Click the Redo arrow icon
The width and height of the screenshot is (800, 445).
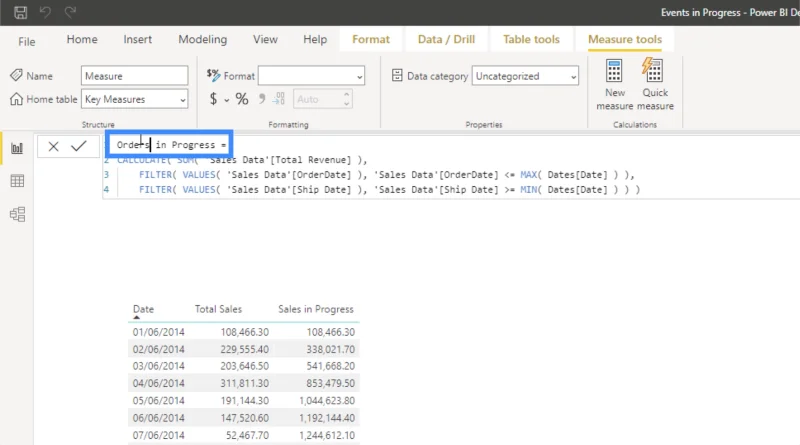pyautogui.click(x=70, y=12)
